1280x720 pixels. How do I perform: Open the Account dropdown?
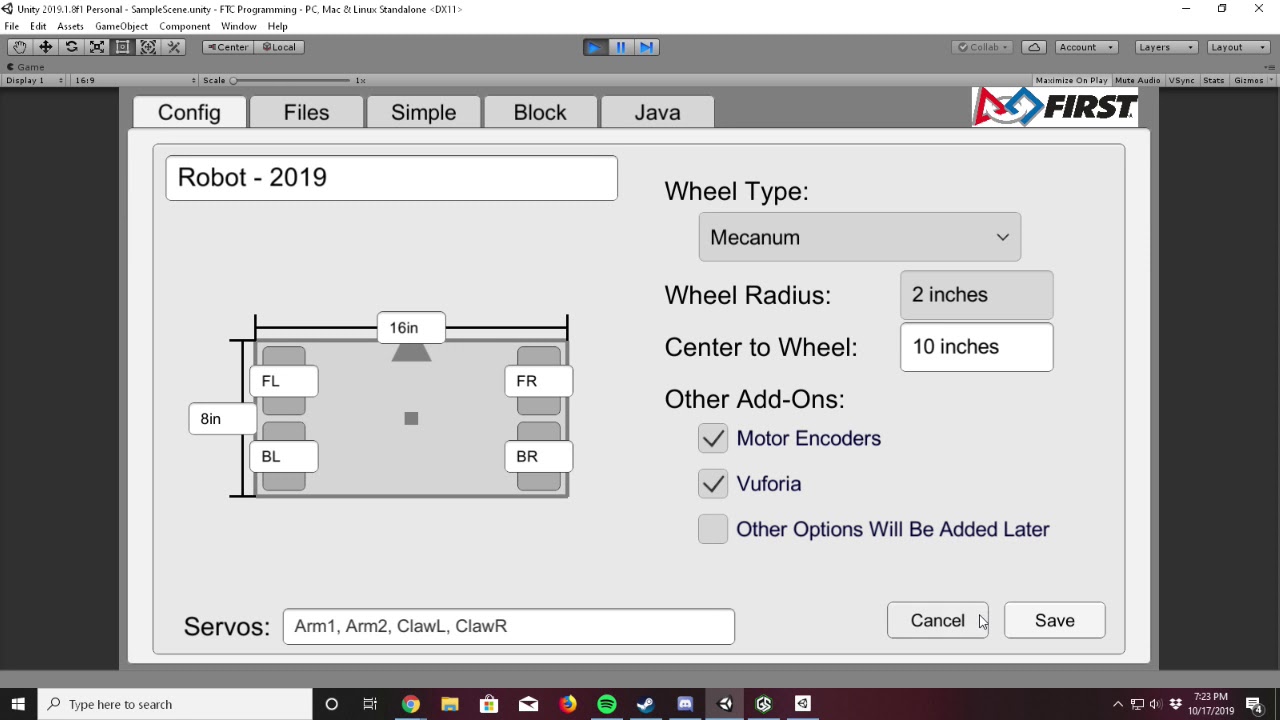(1086, 47)
